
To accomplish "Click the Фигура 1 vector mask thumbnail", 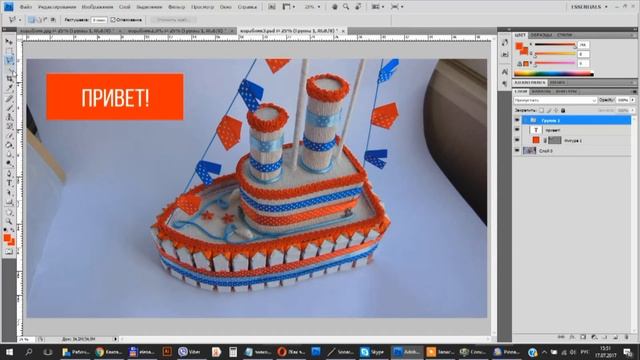I will (555, 140).
